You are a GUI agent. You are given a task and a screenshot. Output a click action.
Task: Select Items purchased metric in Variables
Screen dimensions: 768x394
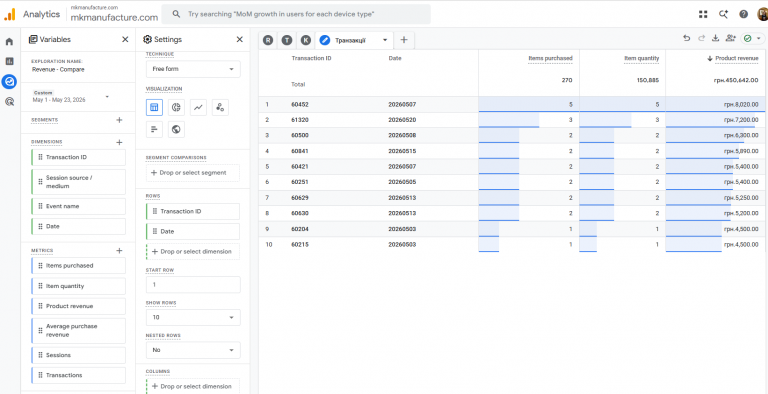(x=78, y=266)
